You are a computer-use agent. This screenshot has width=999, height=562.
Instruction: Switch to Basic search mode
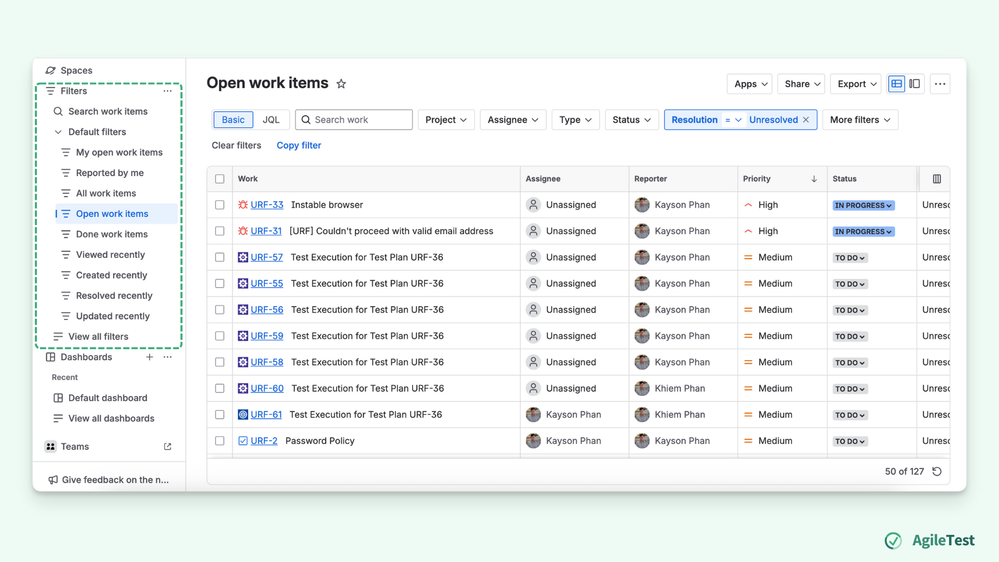(233, 120)
